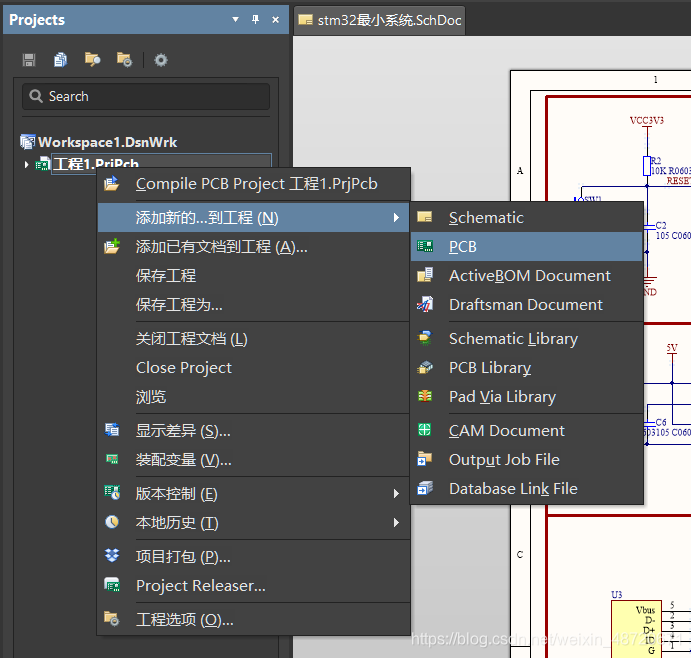Open 本地历史 (T) submenu
This screenshot has height=658, width=691.
click(254, 523)
